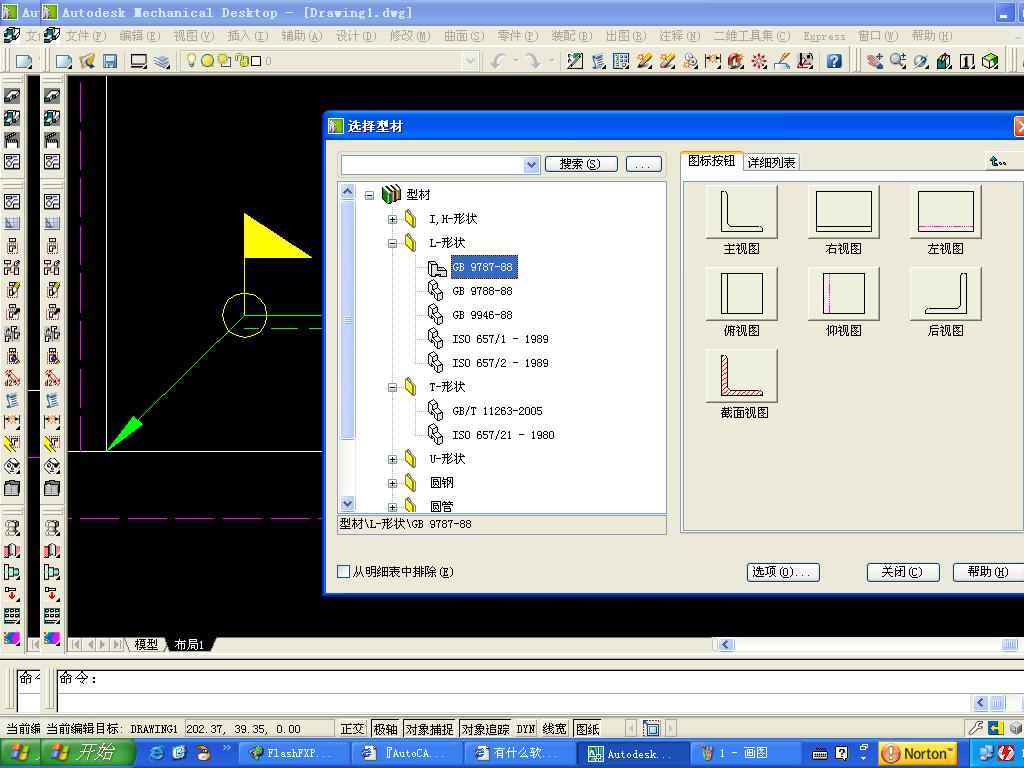Toggle 对象追踪 object tracking

(485, 729)
